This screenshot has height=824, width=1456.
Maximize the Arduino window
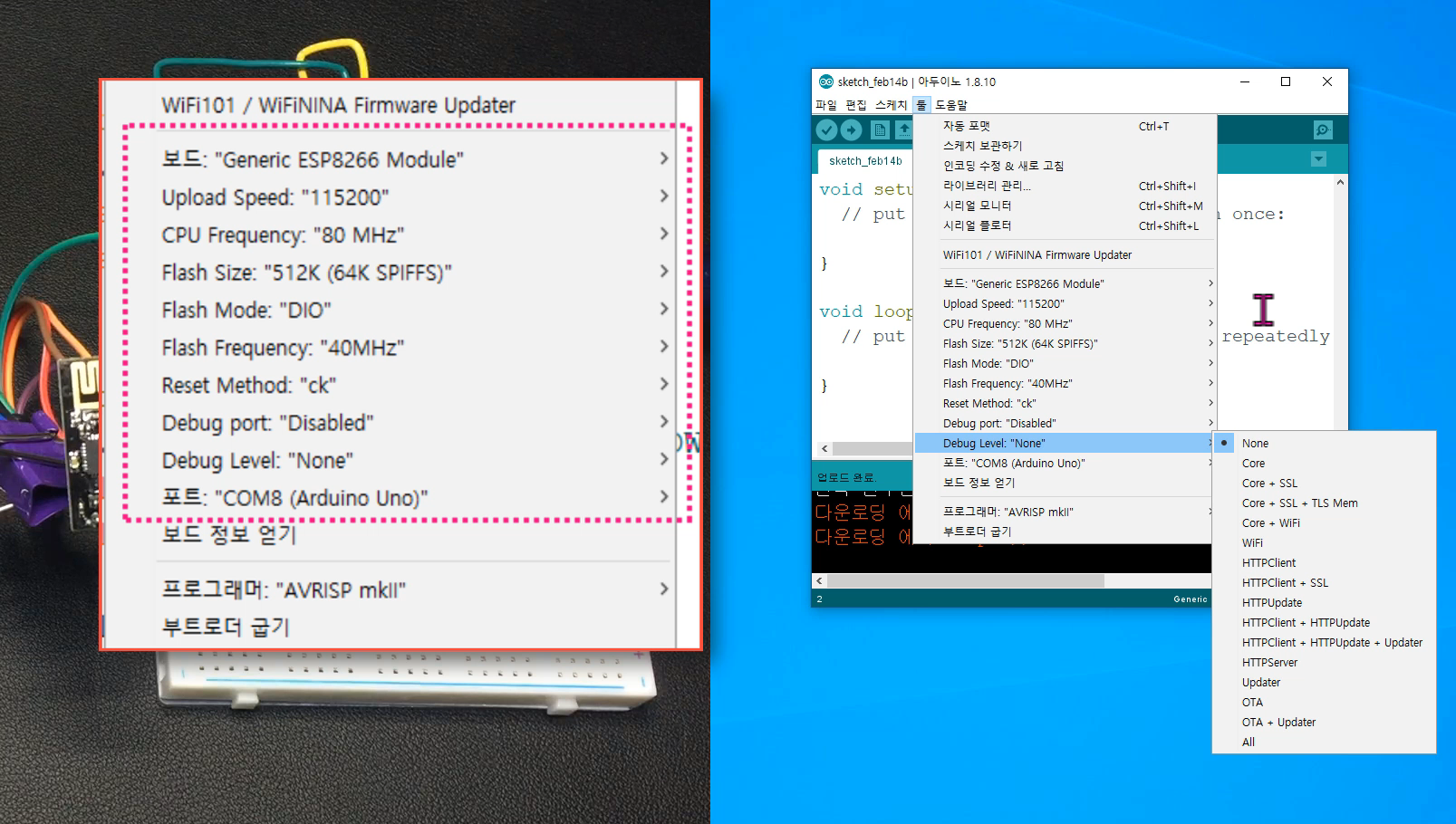1286,81
